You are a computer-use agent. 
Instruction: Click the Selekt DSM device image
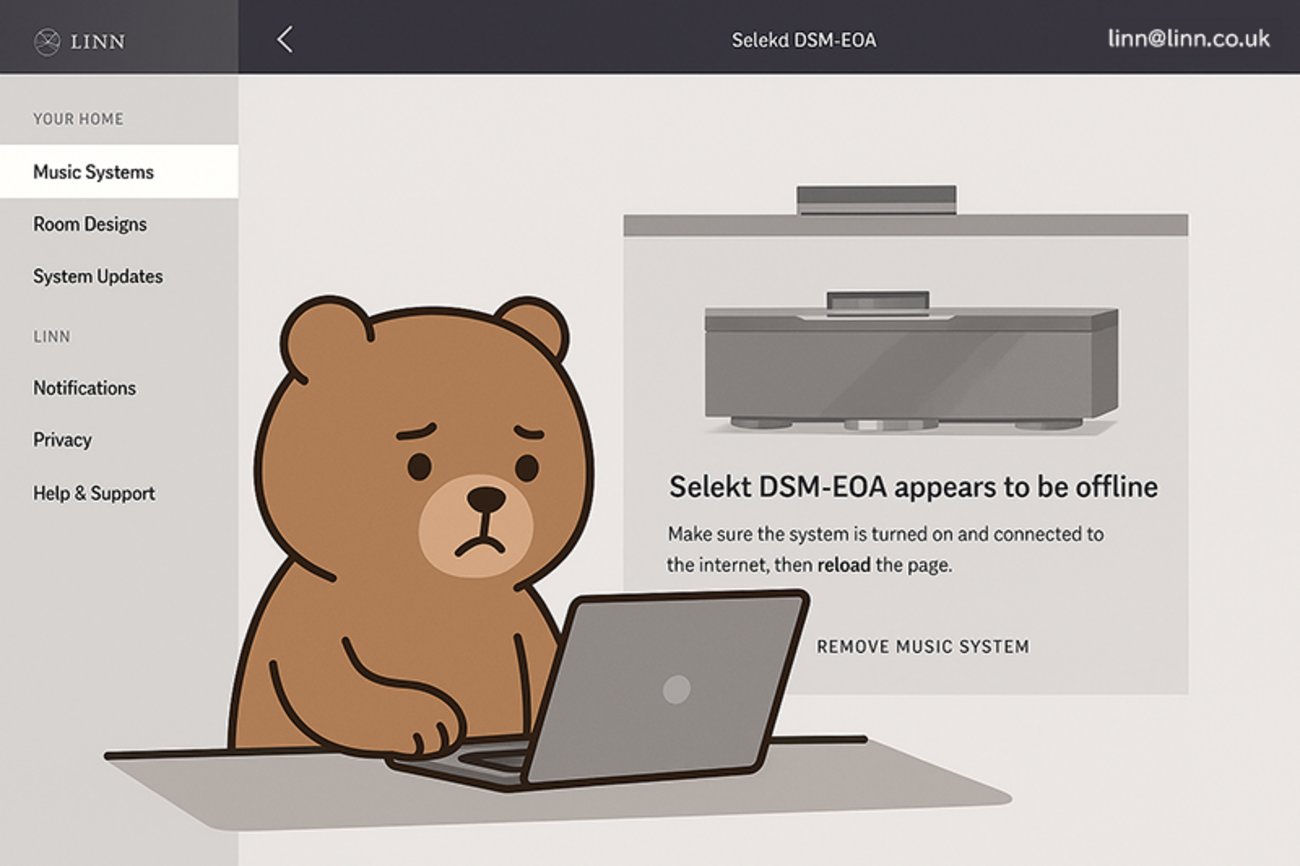(911, 362)
